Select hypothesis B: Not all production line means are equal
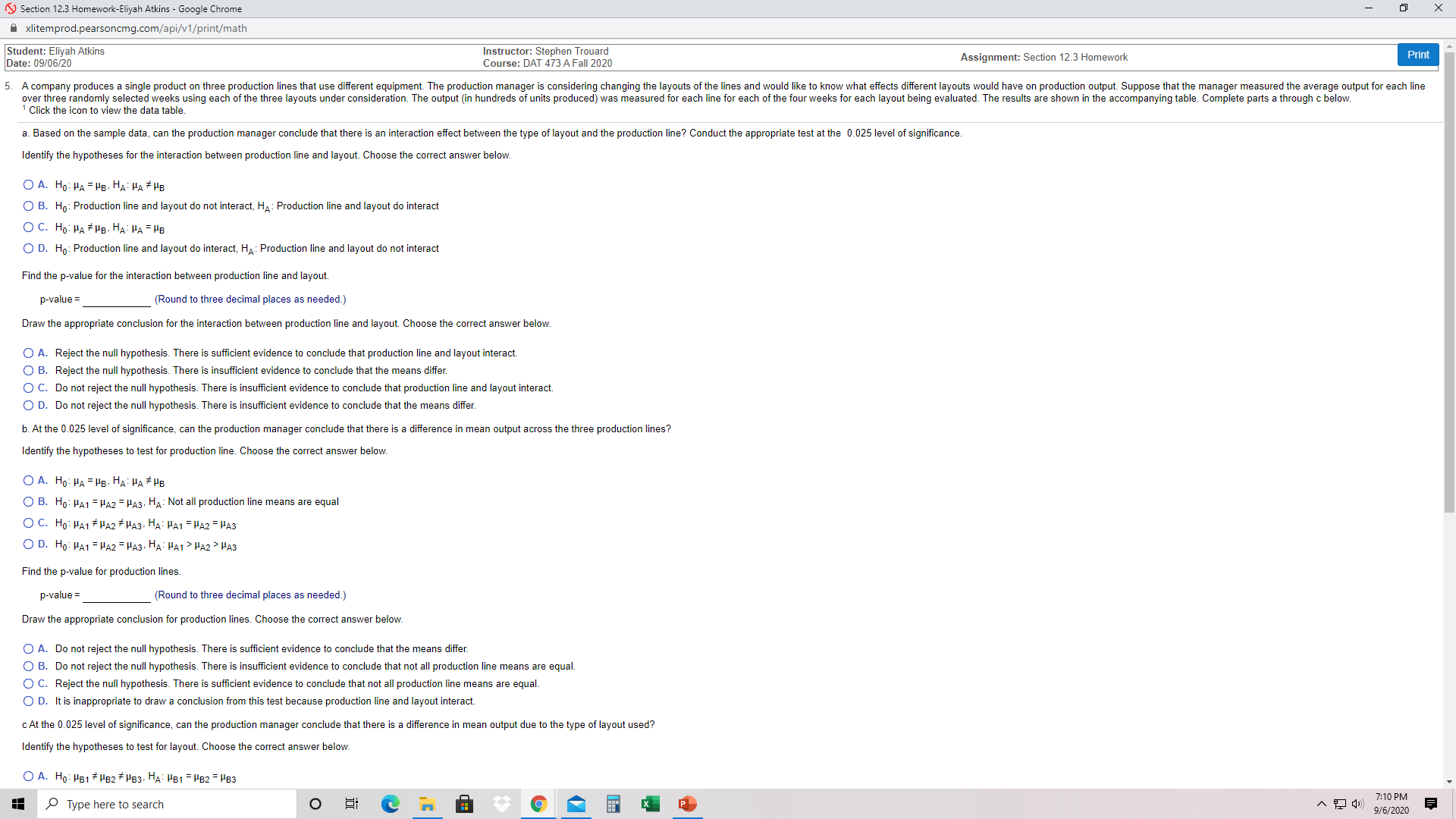Viewport: 1456px width, 819px height. click(x=28, y=501)
